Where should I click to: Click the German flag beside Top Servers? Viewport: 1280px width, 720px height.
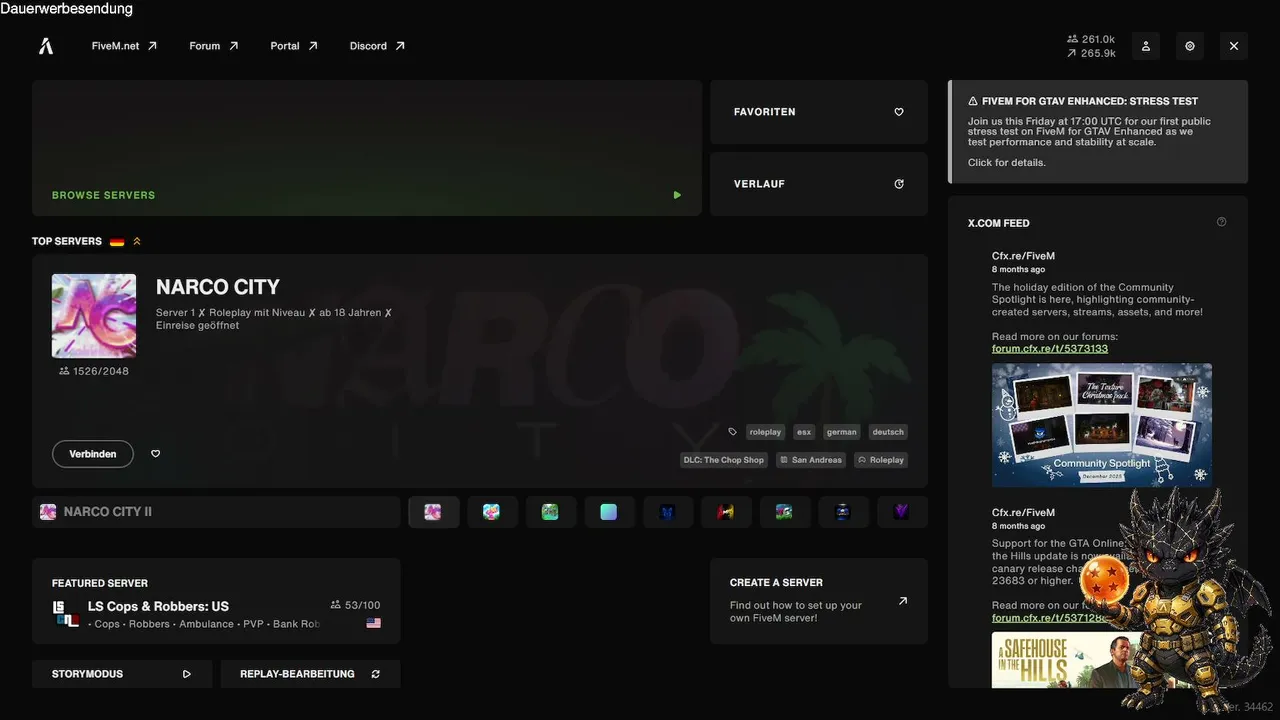tap(117, 241)
